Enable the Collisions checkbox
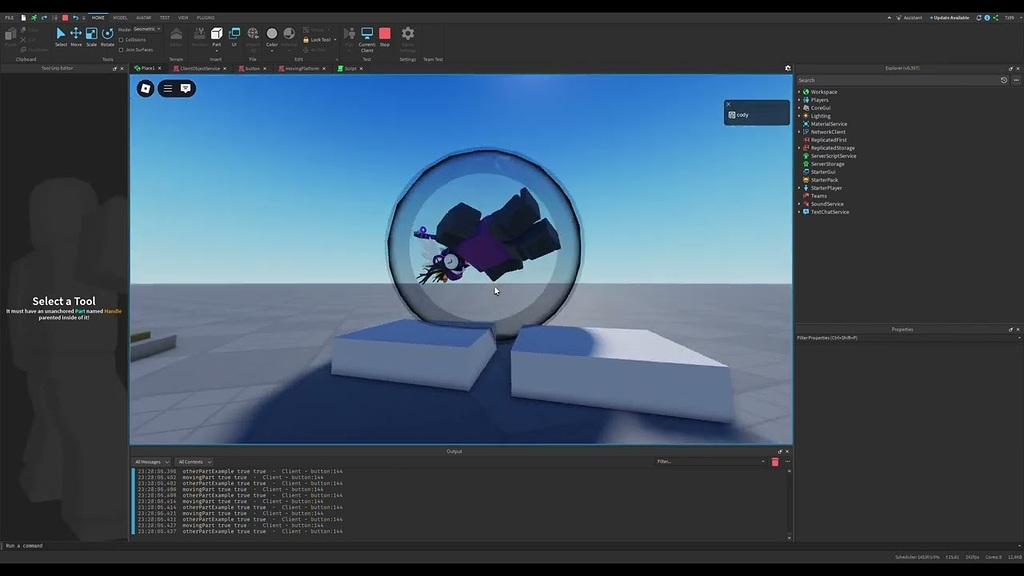 [x=121, y=40]
